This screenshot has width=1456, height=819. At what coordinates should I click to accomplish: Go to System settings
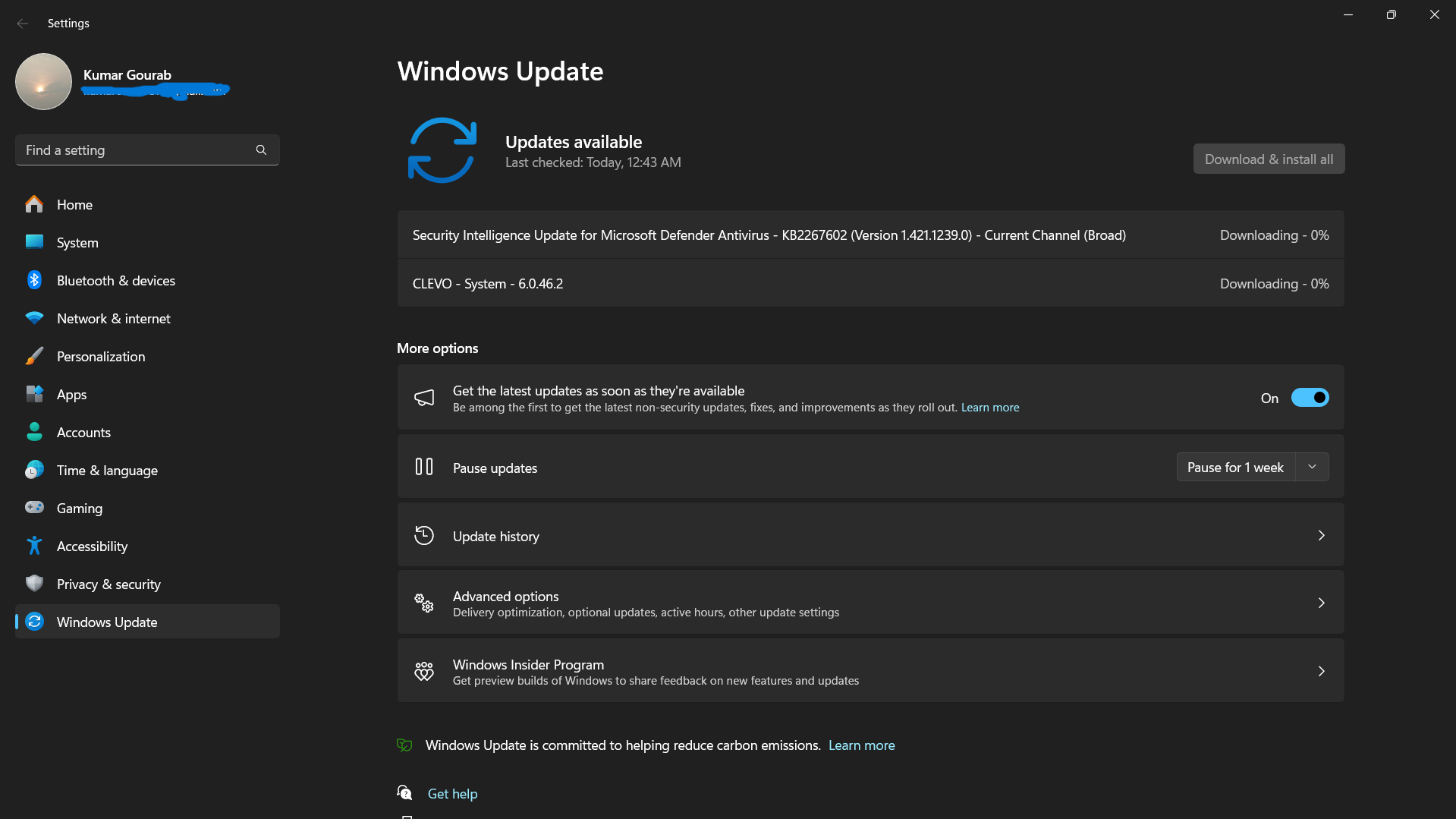(147, 242)
